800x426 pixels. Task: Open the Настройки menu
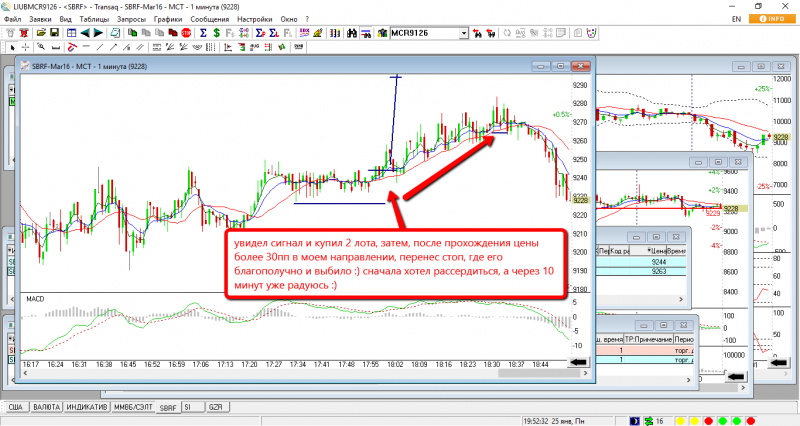(x=255, y=19)
